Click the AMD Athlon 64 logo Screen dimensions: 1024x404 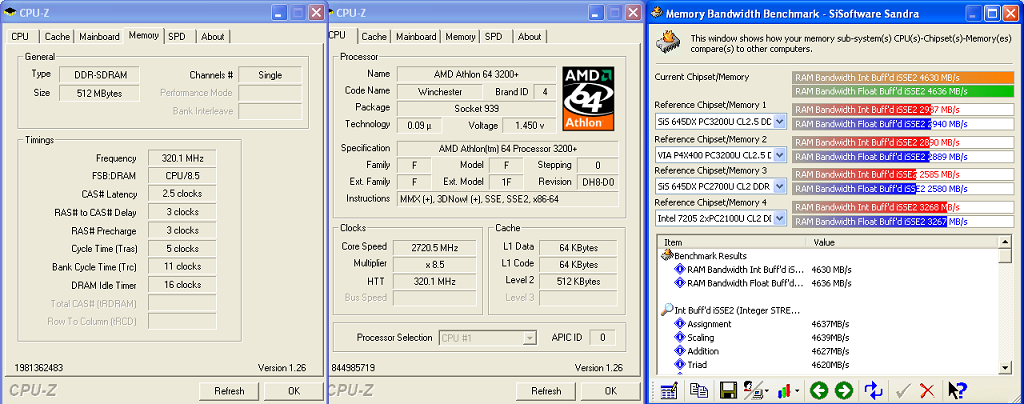(x=587, y=97)
